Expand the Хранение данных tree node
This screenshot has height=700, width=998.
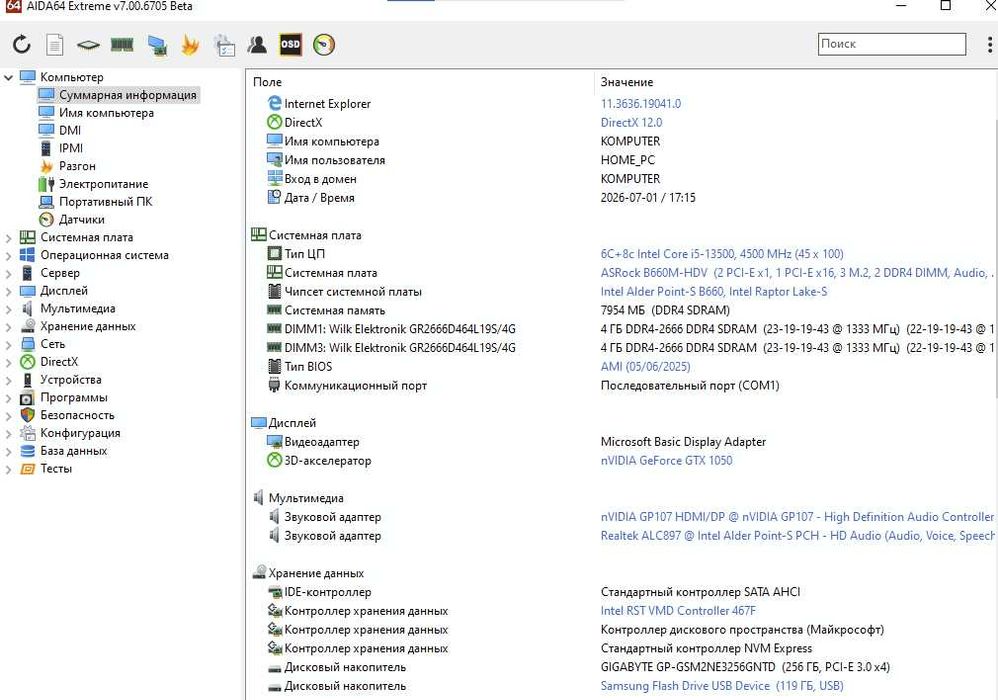tap(8, 327)
